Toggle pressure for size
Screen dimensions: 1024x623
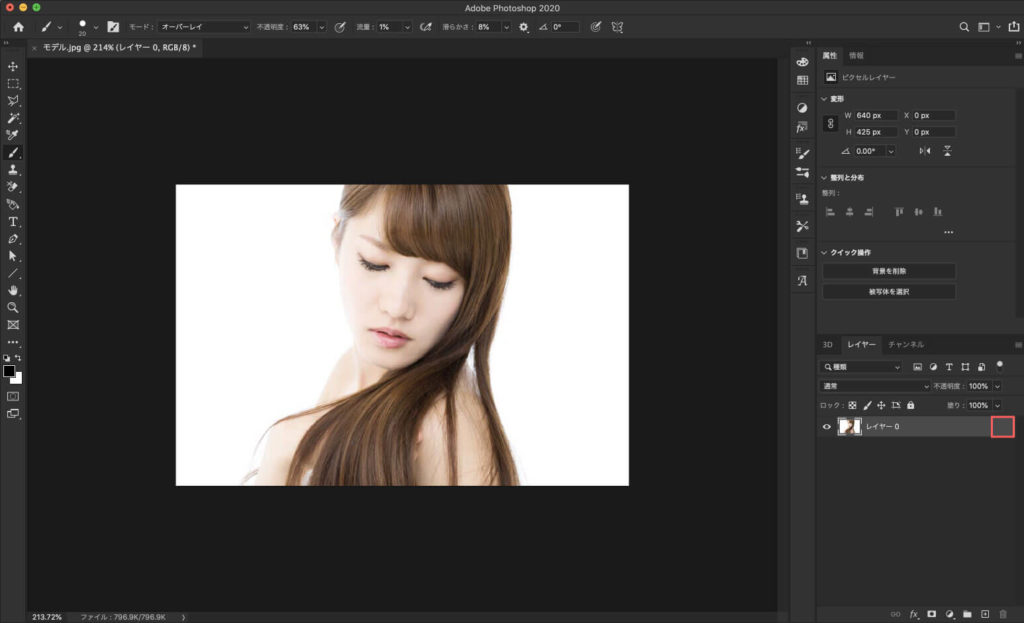[596, 27]
